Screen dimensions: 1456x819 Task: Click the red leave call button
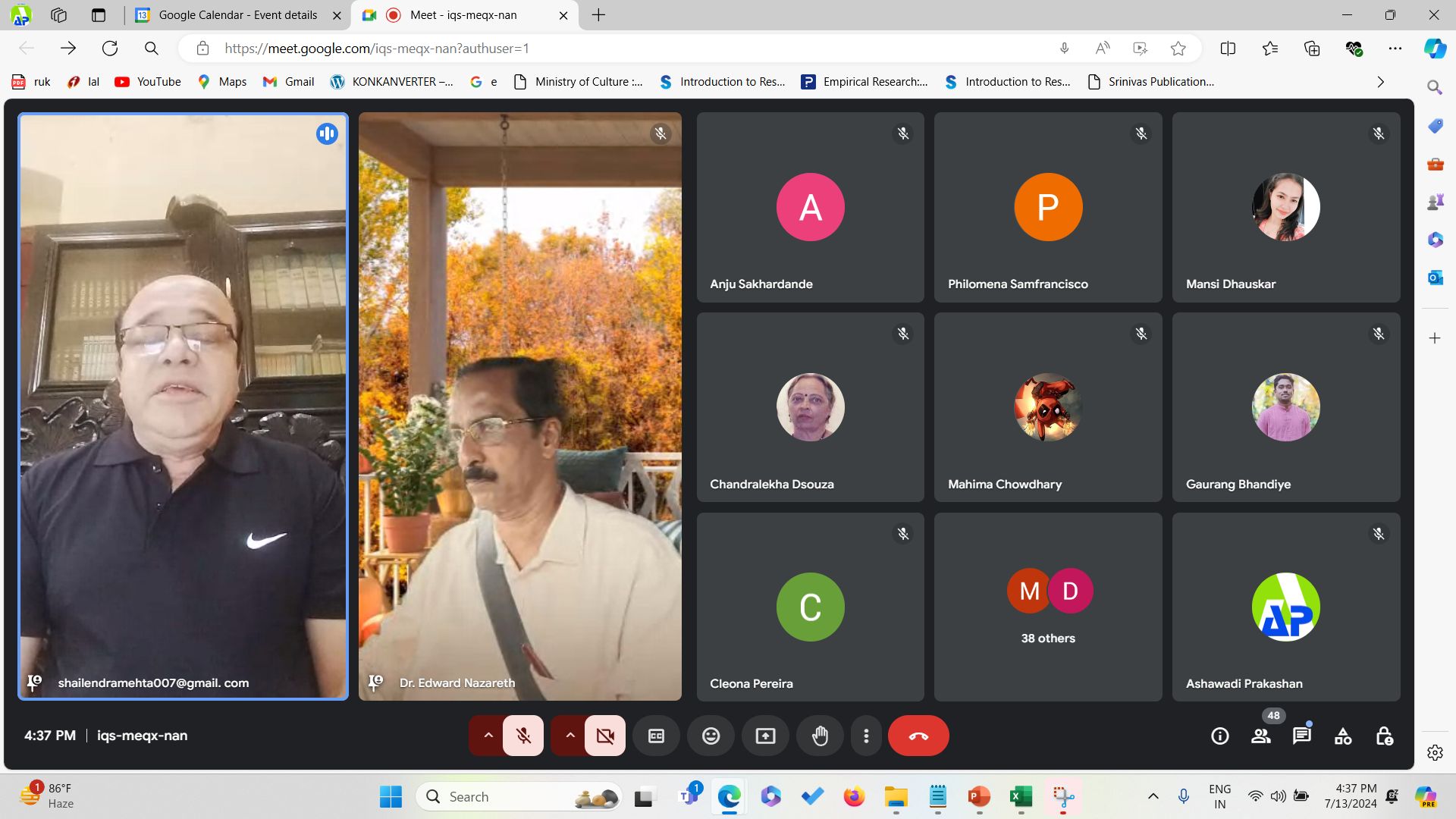918,736
